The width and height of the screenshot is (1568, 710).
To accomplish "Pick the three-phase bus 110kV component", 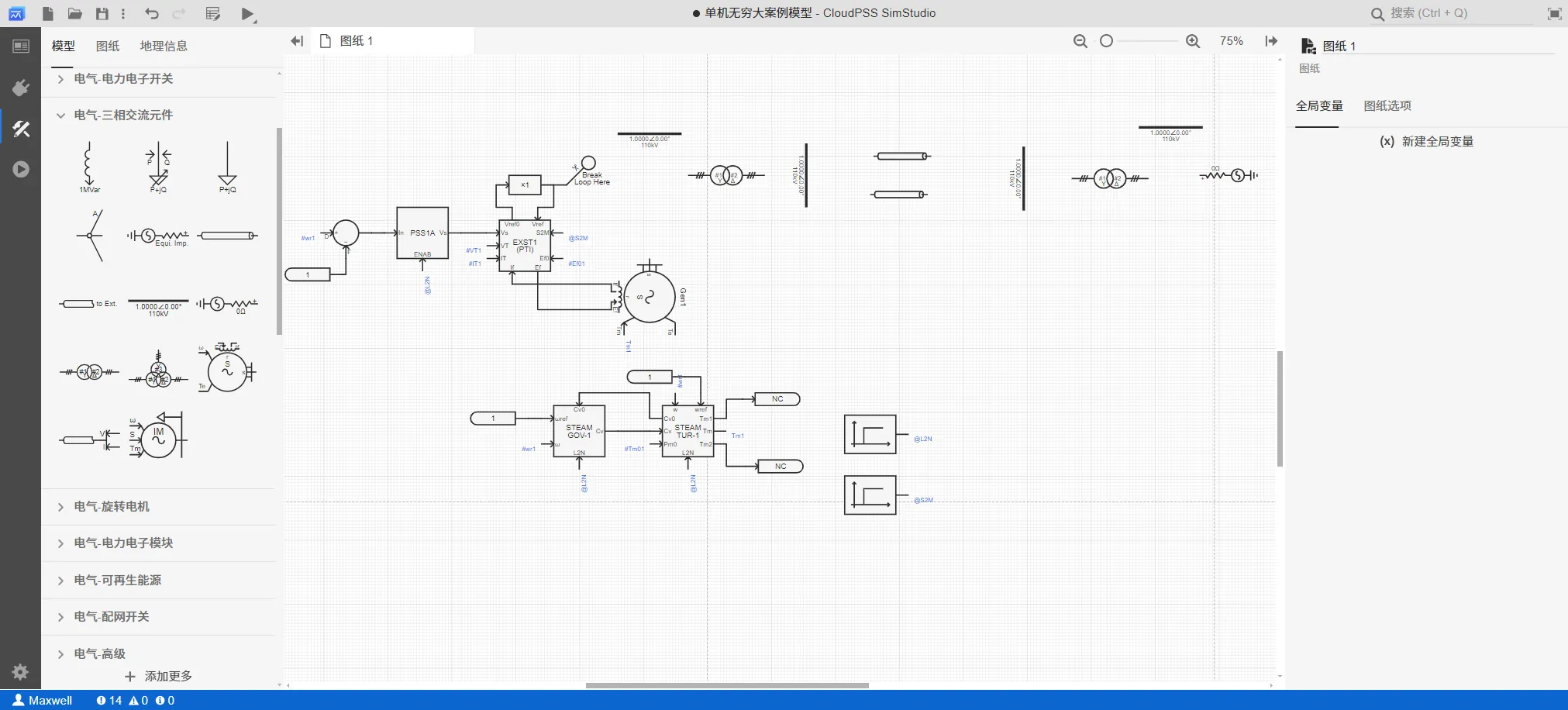I will pos(158,308).
